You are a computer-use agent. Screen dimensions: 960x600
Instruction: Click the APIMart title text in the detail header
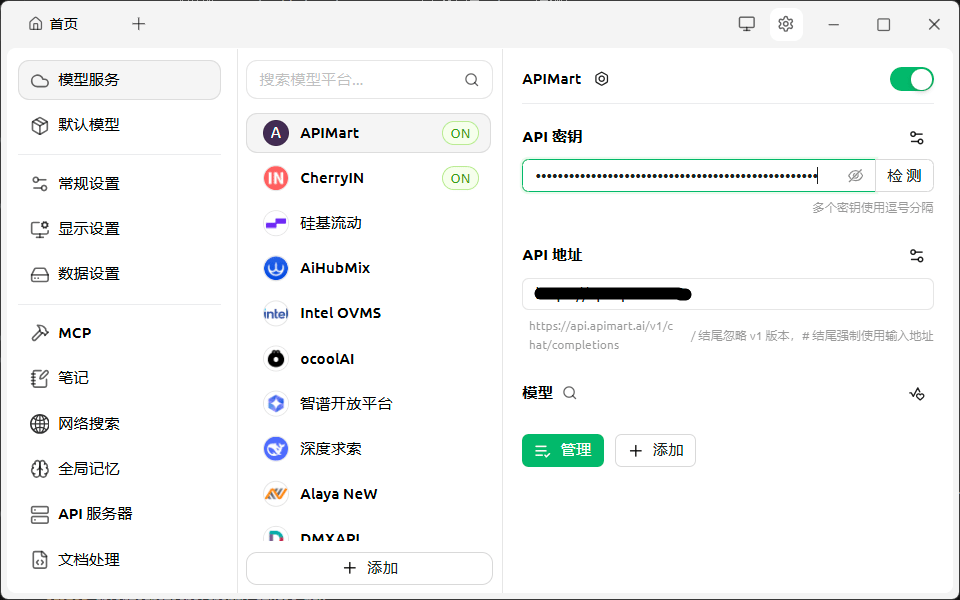551,79
